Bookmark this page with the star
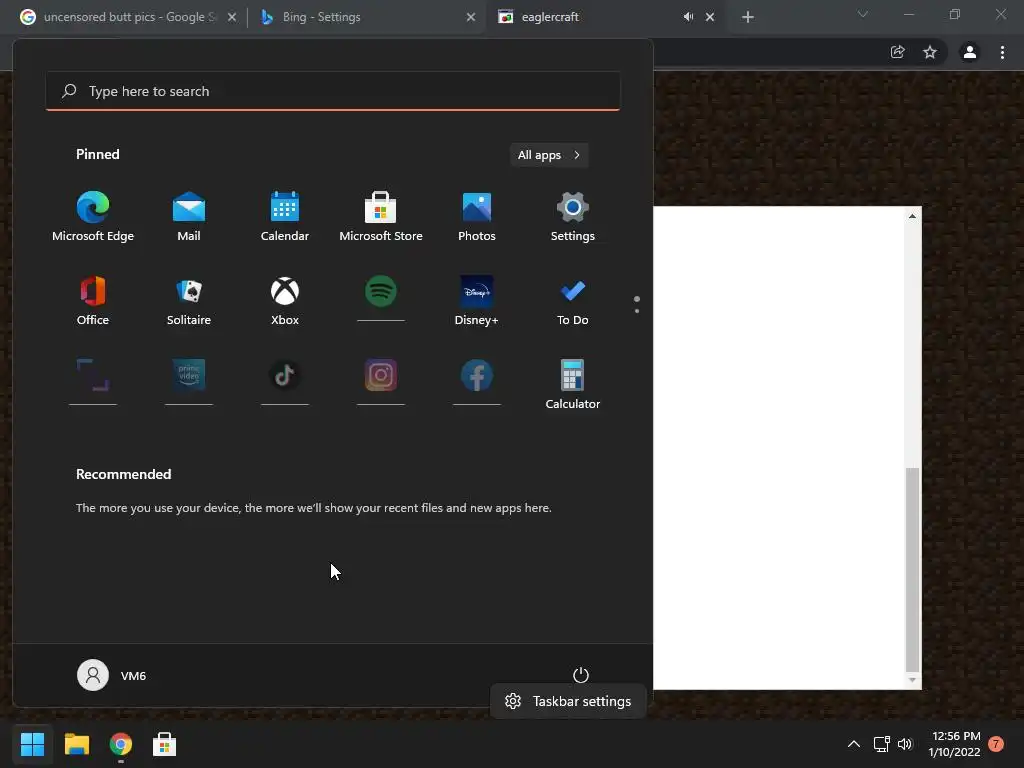This screenshot has width=1024, height=768. pos(930,52)
